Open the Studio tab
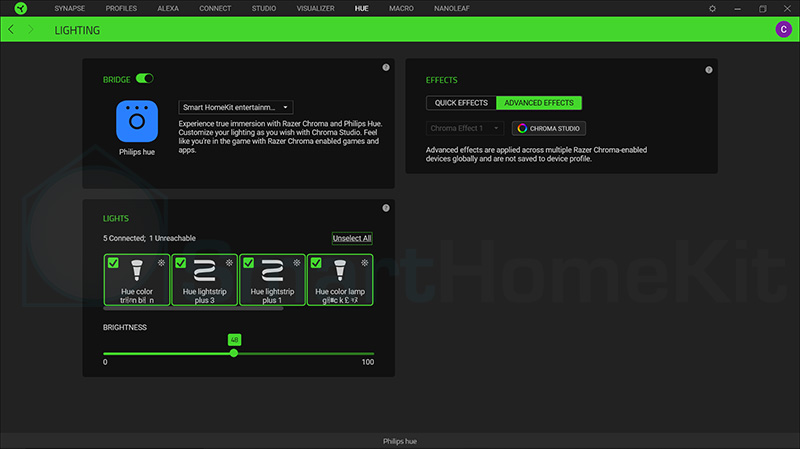 [264, 8]
